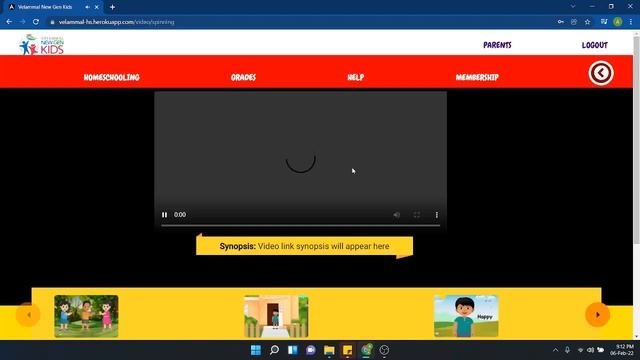Viewport: 640px width, 360px height.
Task: Open the Chrome three-dot menu
Action: pos(631,22)
